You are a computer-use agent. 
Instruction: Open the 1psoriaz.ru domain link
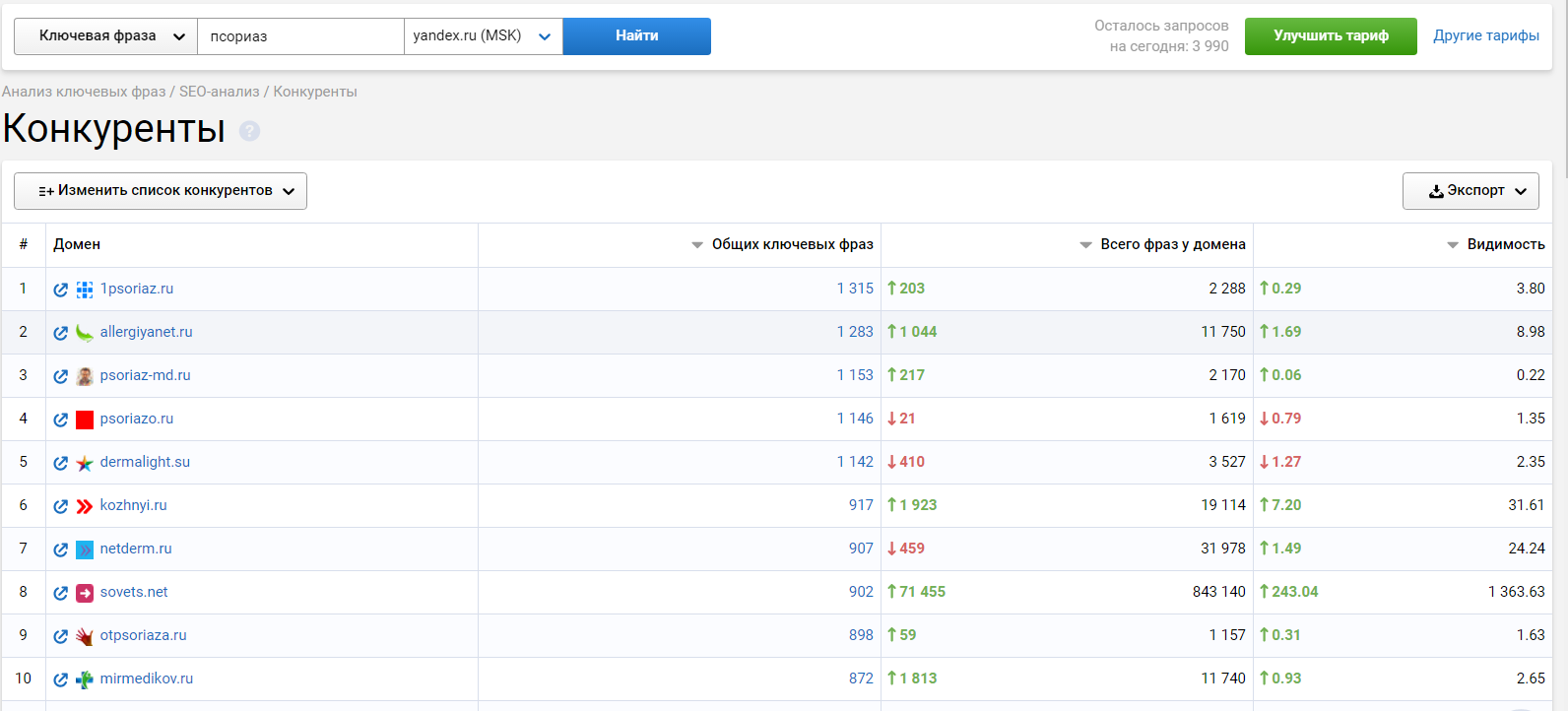[x=137, y=289]
